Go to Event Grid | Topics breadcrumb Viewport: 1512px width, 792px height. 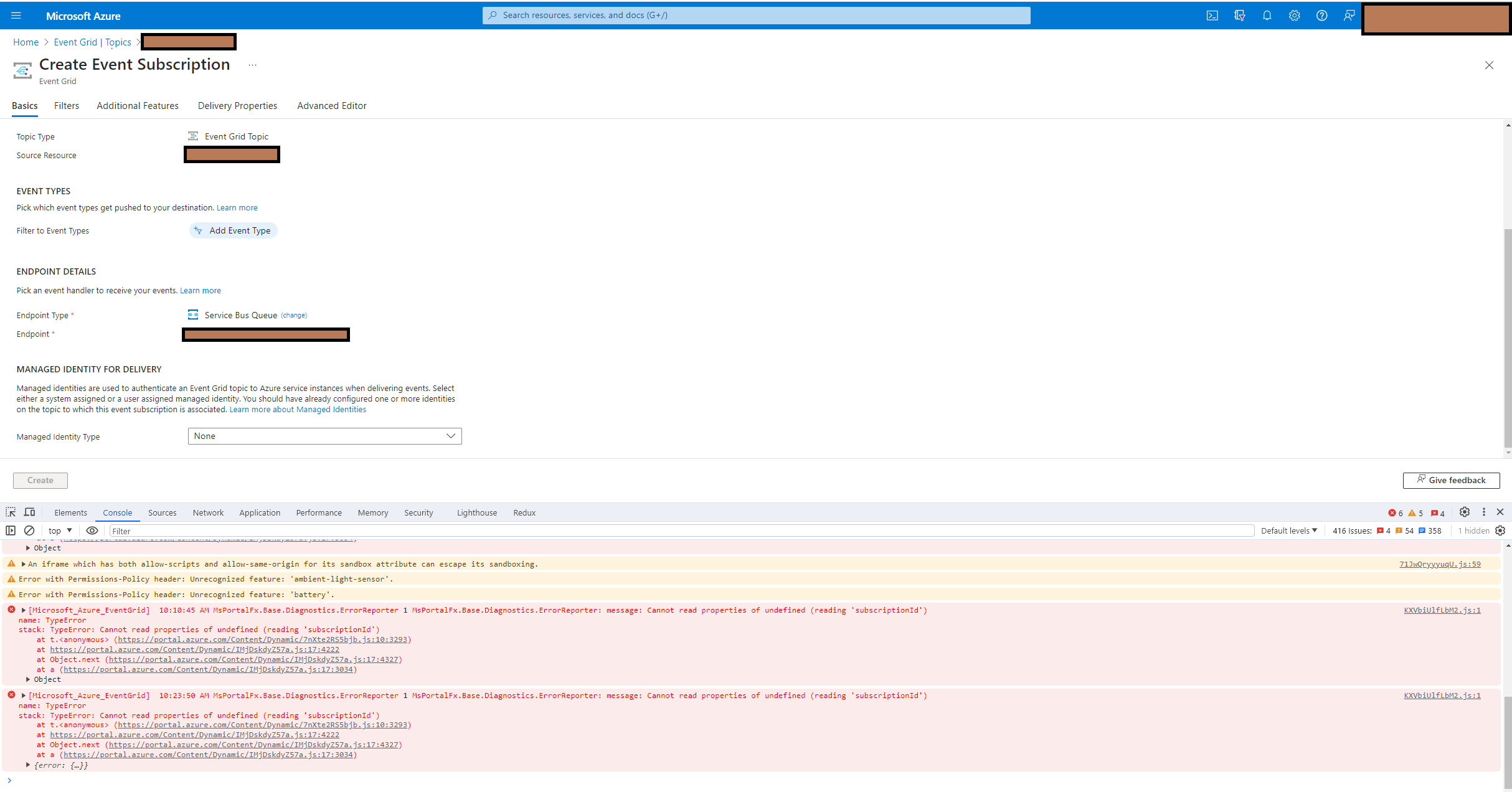click(x=93, y=42)
